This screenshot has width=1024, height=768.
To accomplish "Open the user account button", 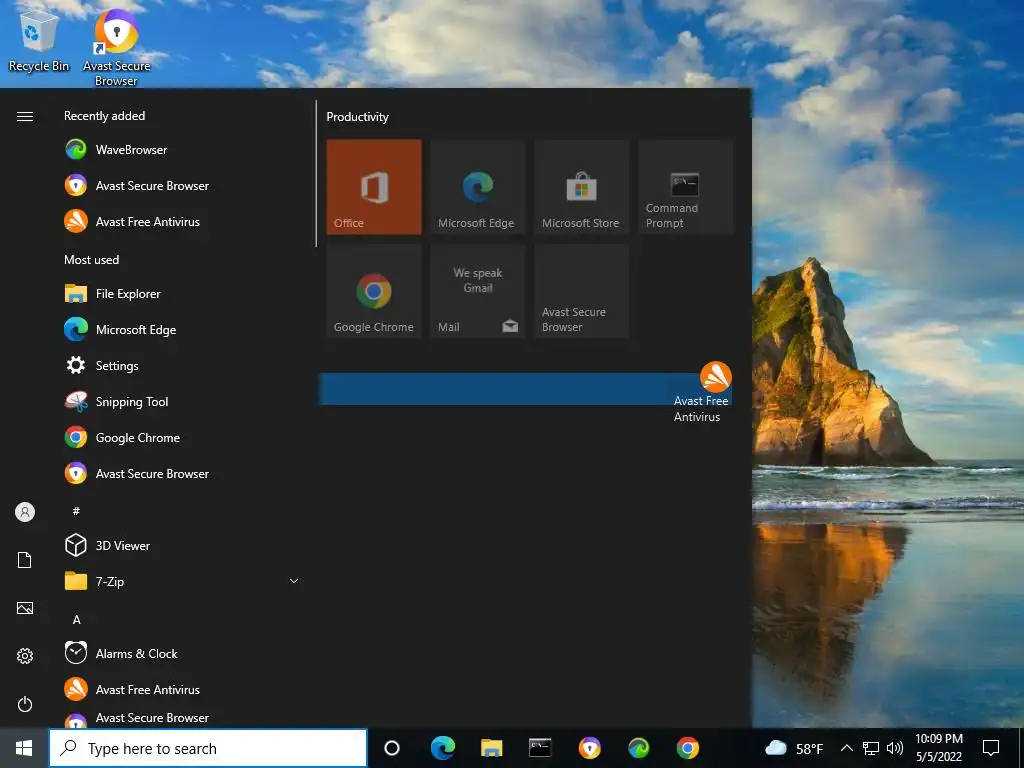I will [x=25, y=512].
